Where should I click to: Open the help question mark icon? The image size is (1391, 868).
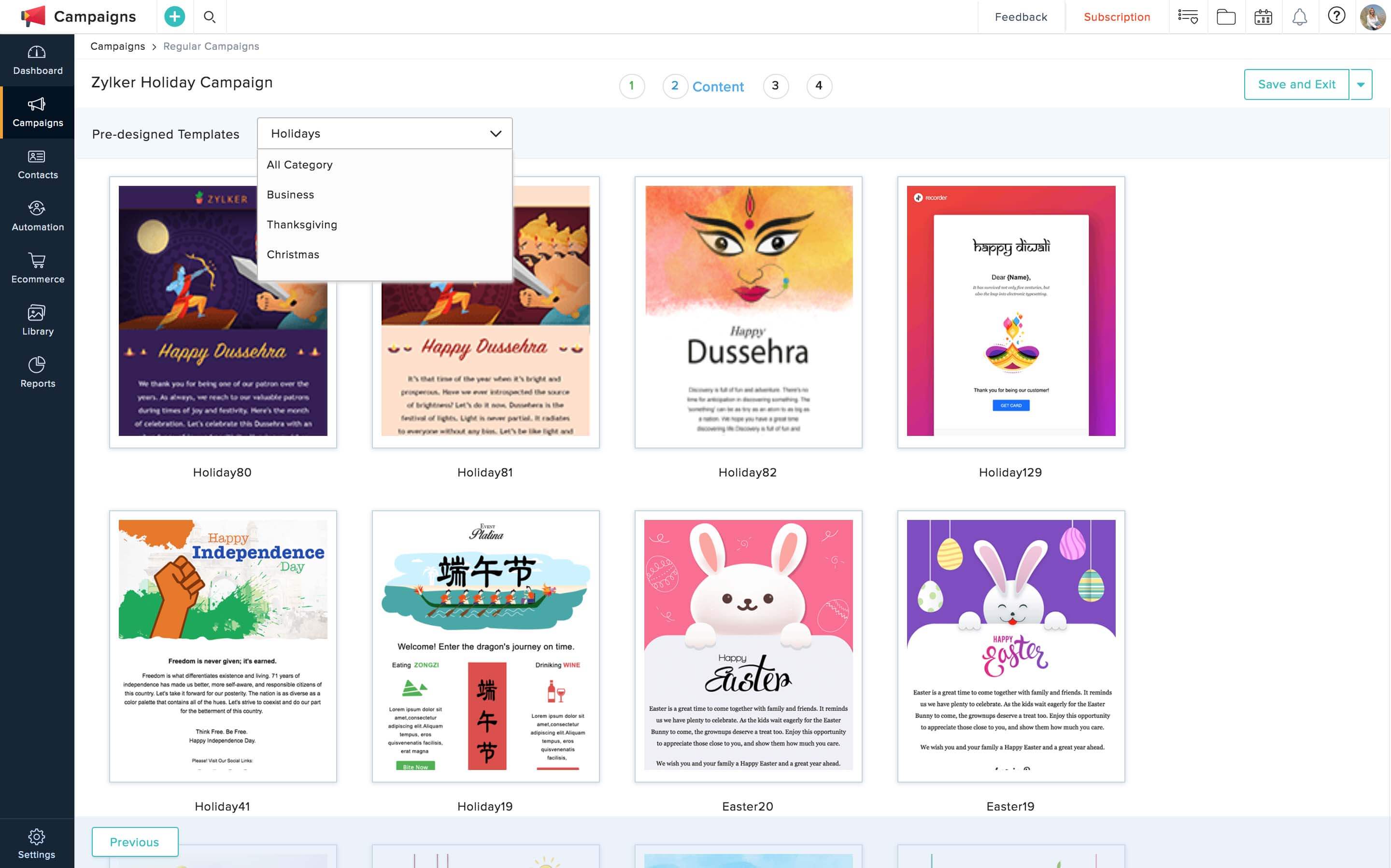click(1336, 15)
